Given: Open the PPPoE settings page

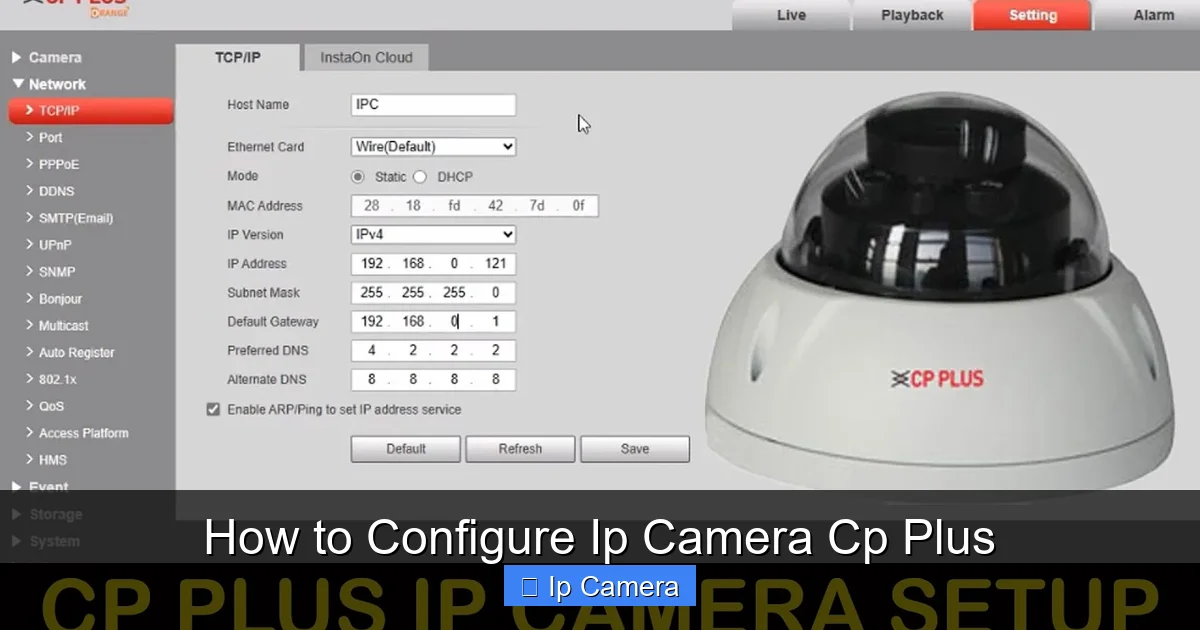Looking at the screenshot, I should click(x=58, y=165).
